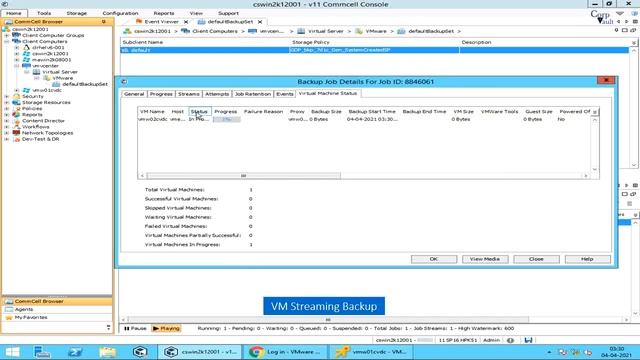Sort by Backup Start Time column
640x360 pixels.
click(372, 111)
